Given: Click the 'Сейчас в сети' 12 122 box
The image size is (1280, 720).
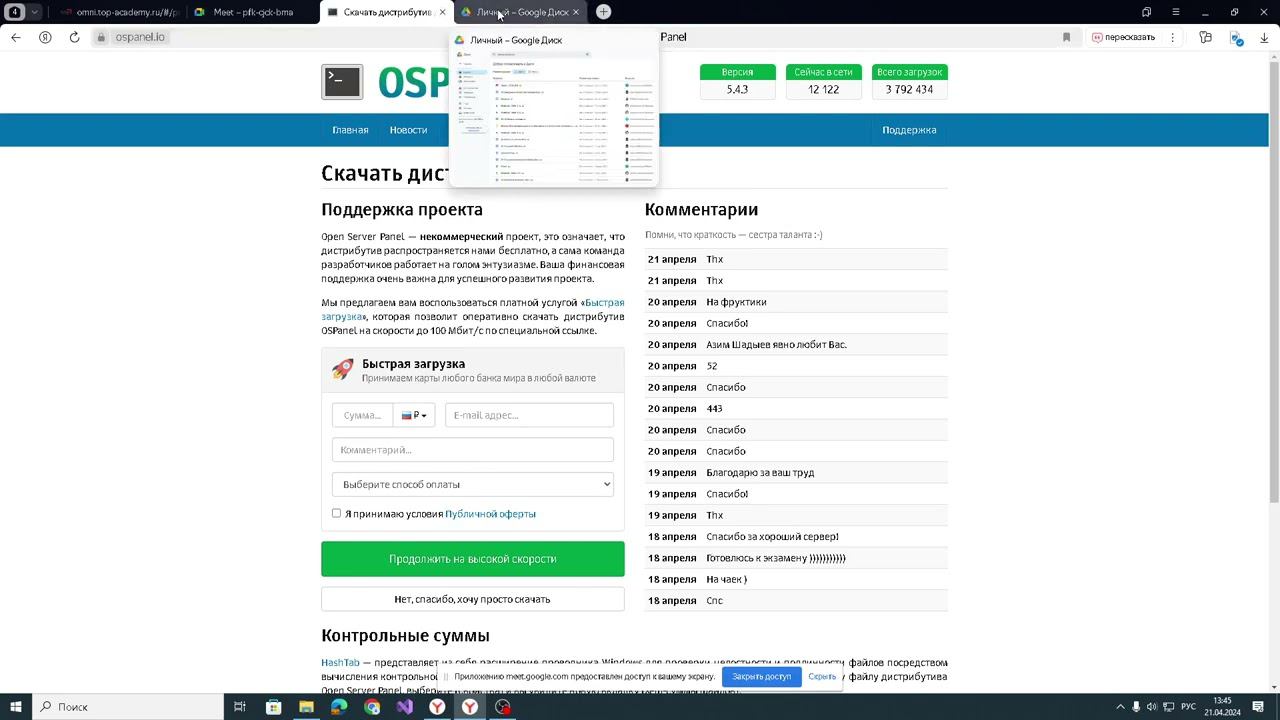Looking at the screenshot, I should [x=823, y=82].
